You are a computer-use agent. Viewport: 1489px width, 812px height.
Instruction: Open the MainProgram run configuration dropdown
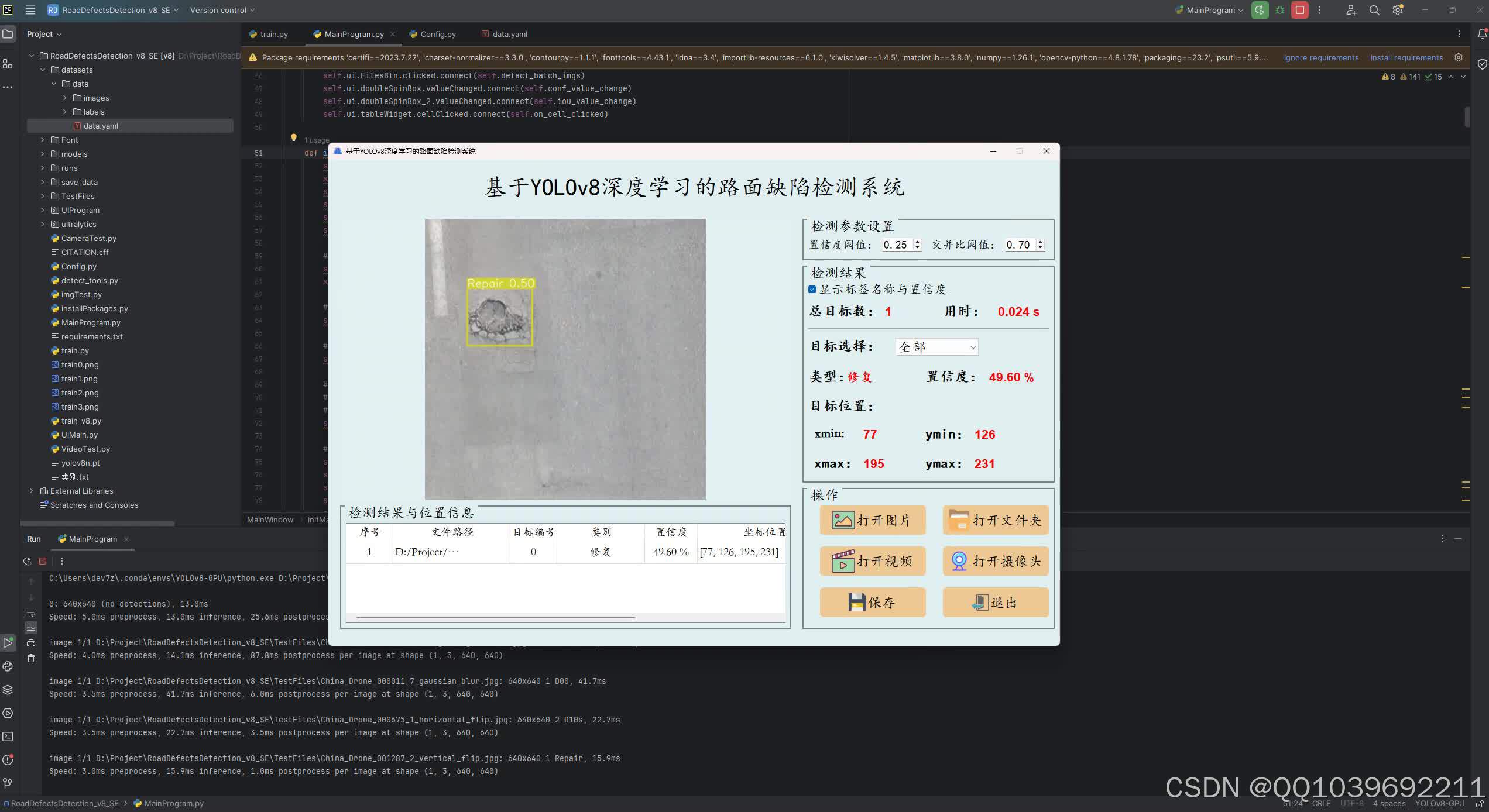[1209, 10]
